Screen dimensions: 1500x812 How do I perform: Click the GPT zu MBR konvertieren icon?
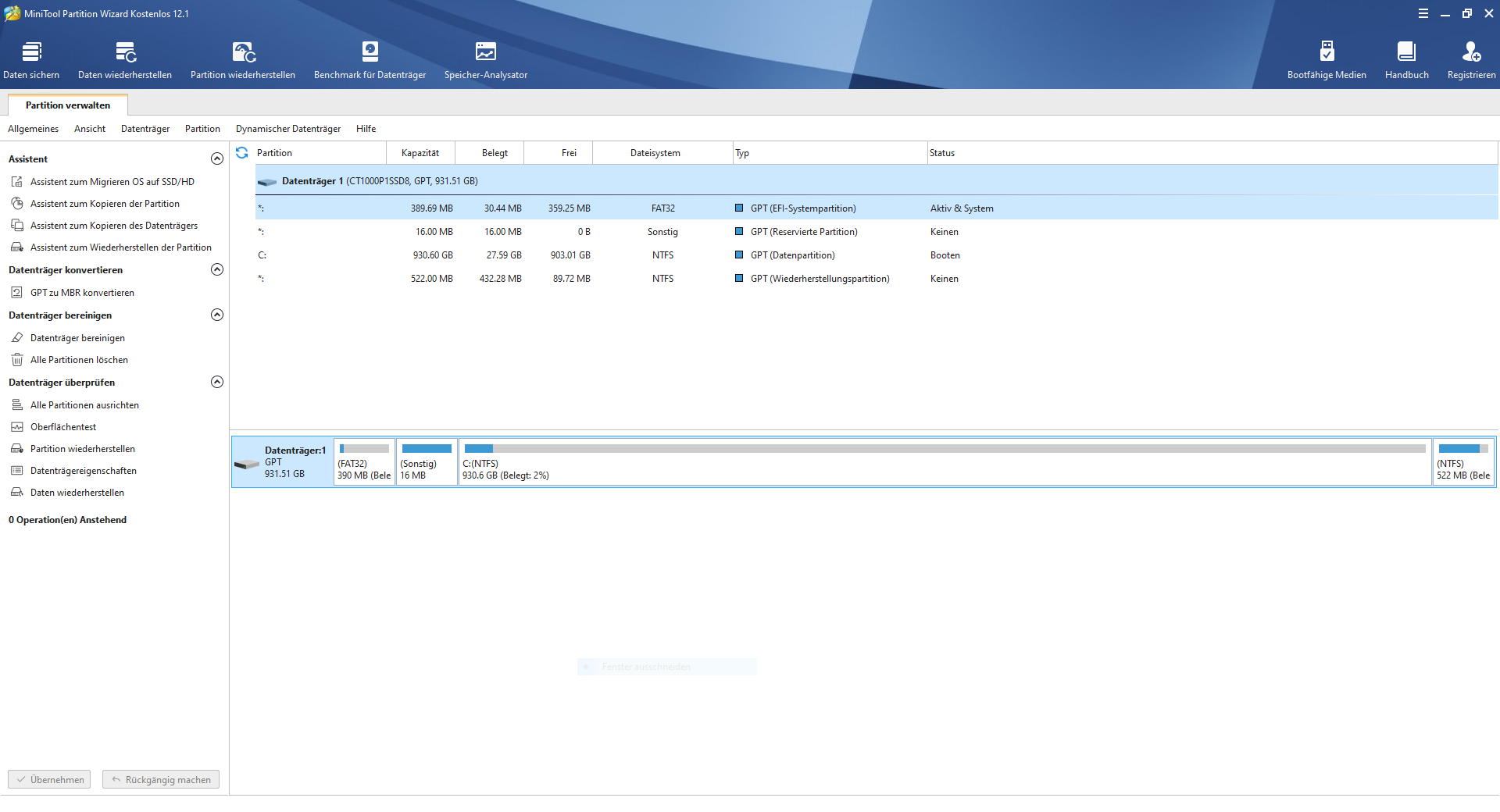point(17,293)
